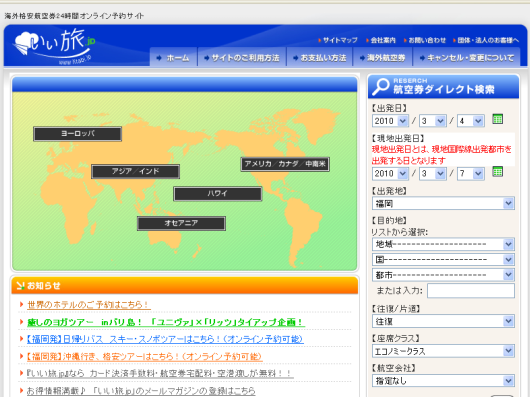Choose ハワイ region button on map
This screenshot has height=397, width=530.
[x=218, y=194]
